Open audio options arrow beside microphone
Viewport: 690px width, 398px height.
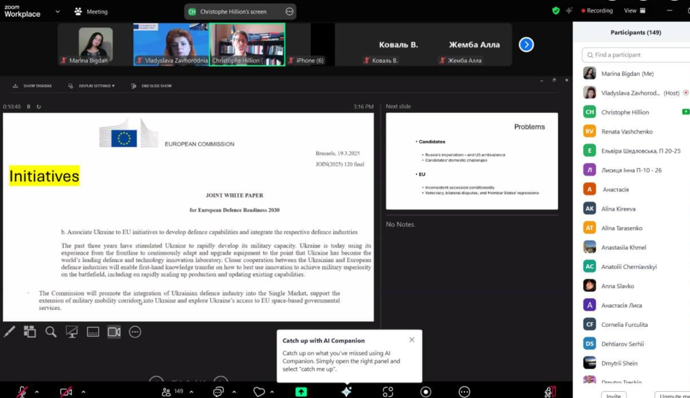tap(37, 391)
